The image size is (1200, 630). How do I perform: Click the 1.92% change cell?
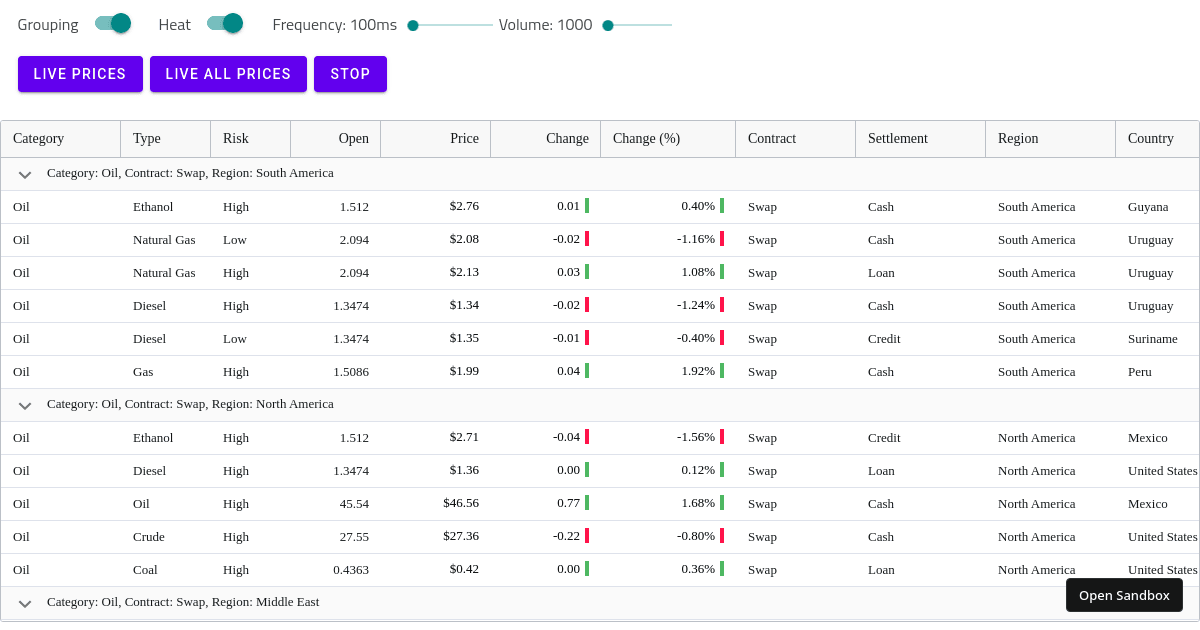tap(668, 372)
